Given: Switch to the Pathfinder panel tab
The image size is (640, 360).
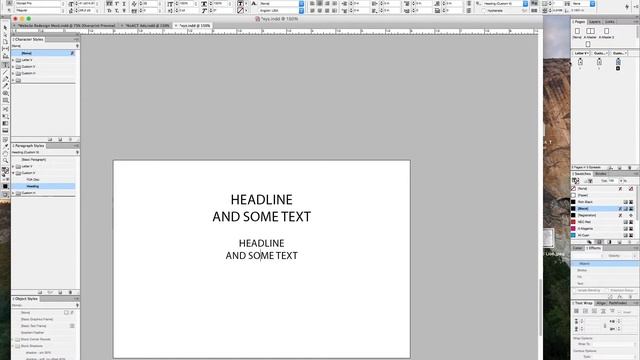Looking at the screenshot, I should tap(618, 303).
